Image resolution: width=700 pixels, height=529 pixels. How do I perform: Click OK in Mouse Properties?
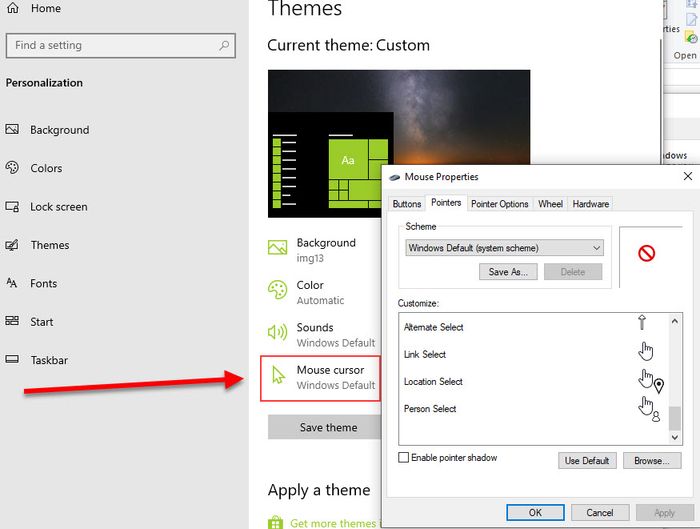click(535, 512)
